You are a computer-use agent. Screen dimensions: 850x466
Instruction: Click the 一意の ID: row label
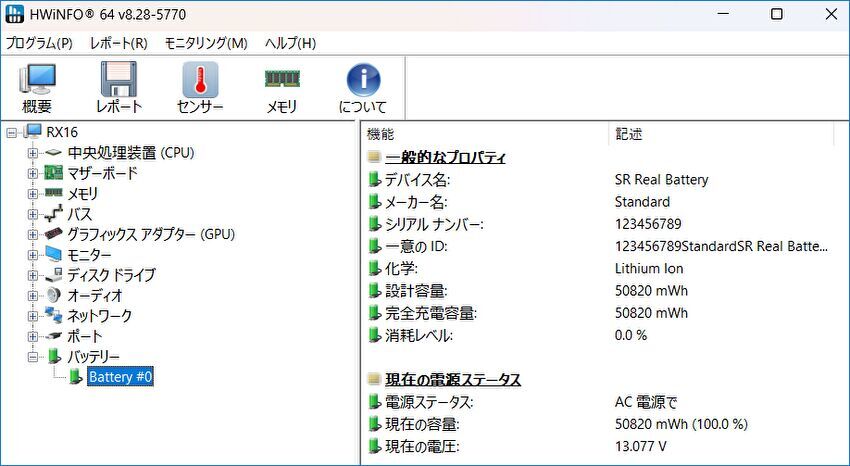coord(416,247)
